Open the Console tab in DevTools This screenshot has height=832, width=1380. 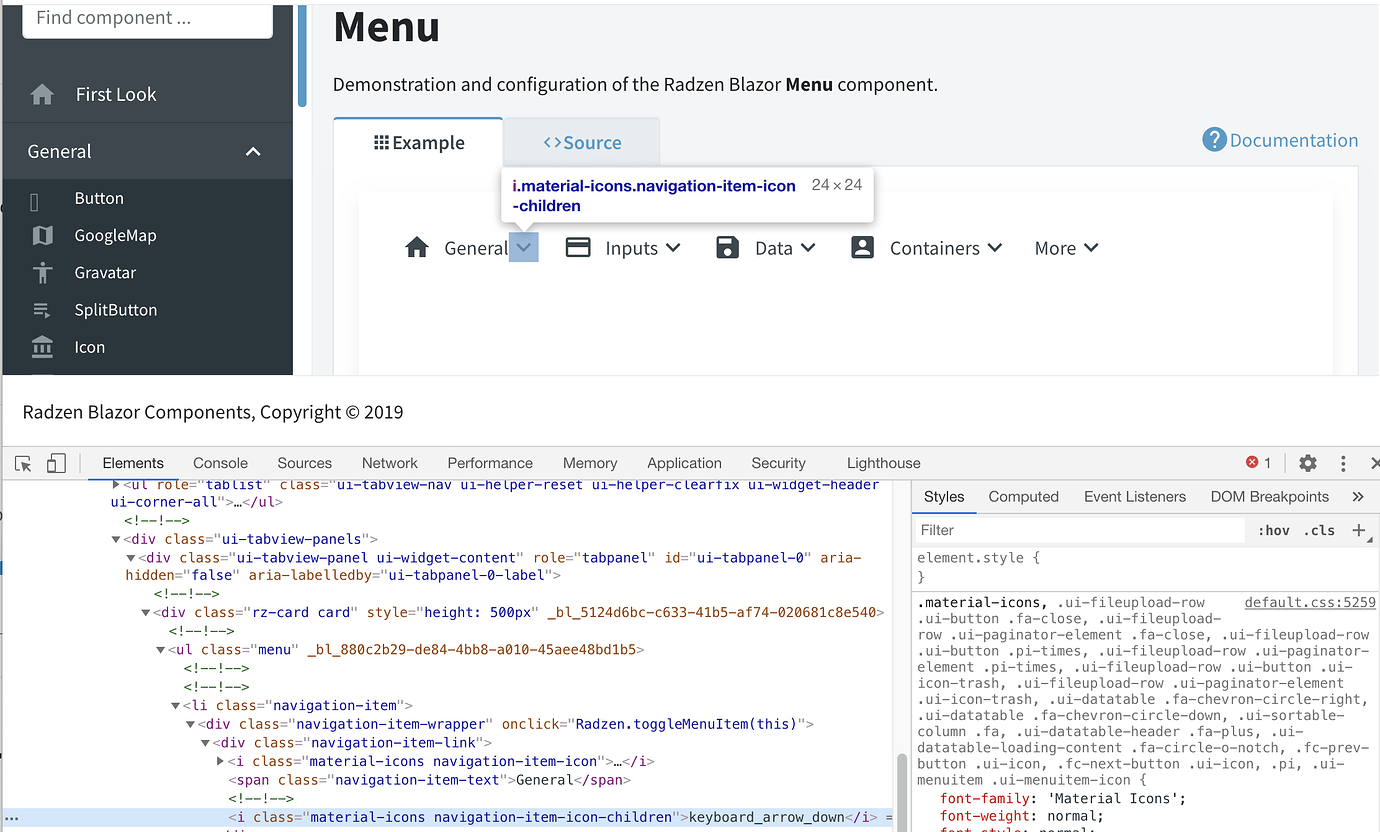[219, 463]
